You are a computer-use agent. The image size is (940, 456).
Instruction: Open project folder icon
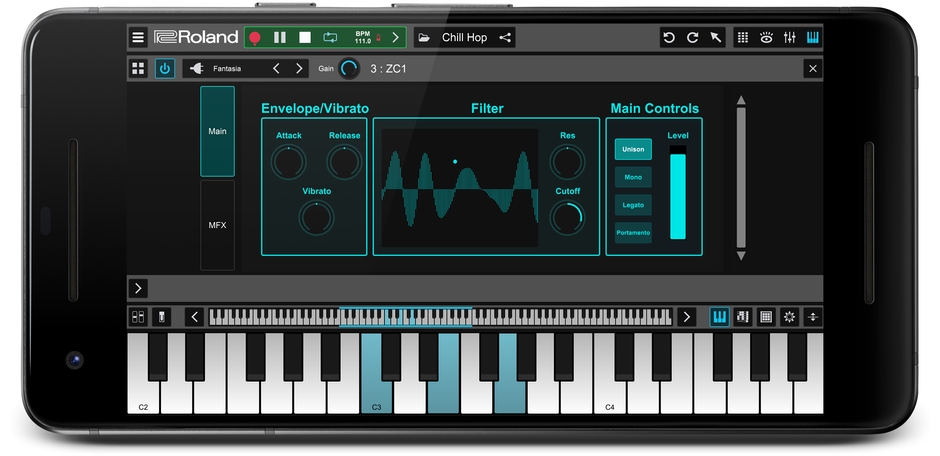(x=424, y=38)
